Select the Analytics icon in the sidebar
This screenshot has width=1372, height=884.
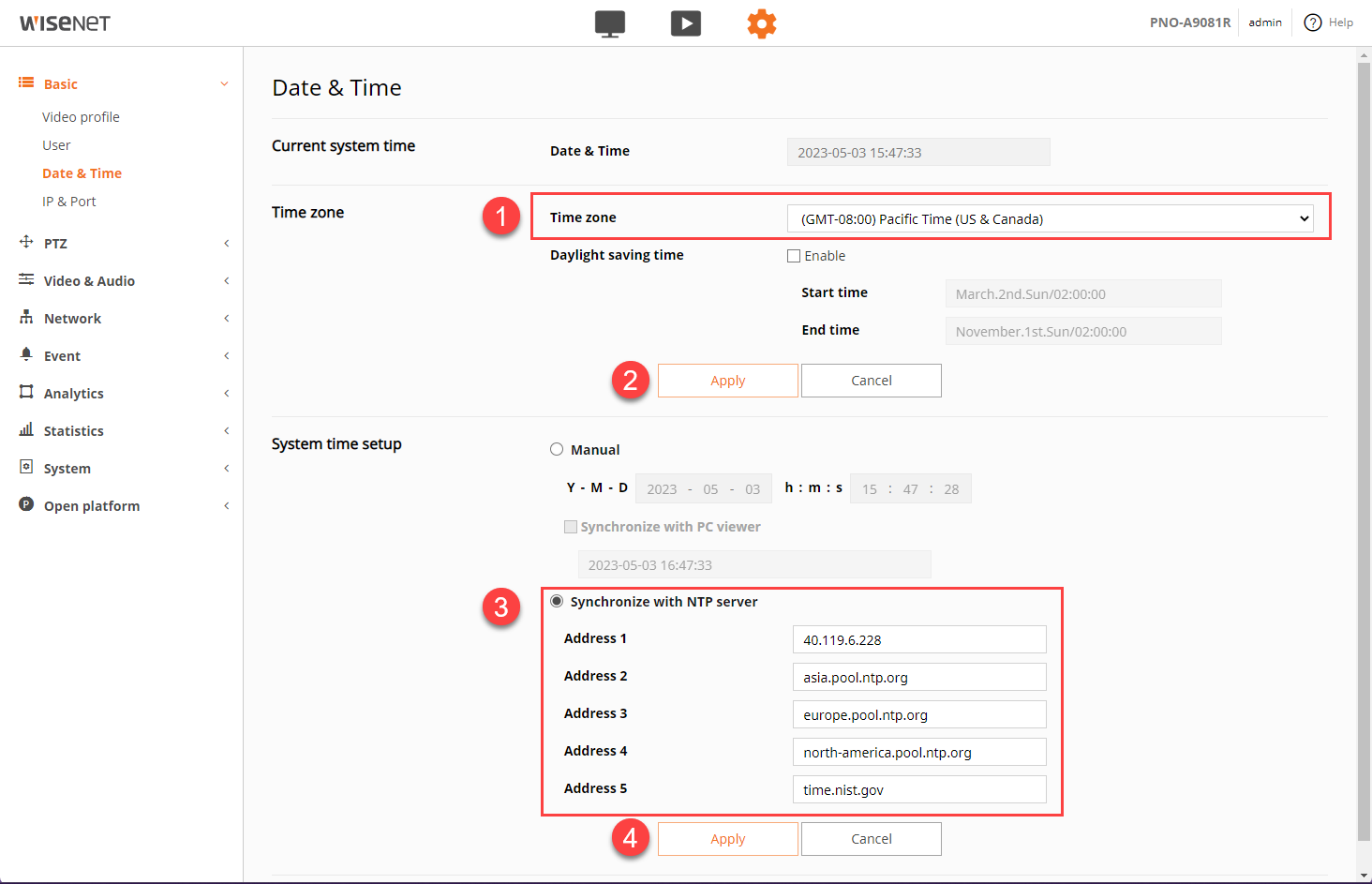click(26, 393)
